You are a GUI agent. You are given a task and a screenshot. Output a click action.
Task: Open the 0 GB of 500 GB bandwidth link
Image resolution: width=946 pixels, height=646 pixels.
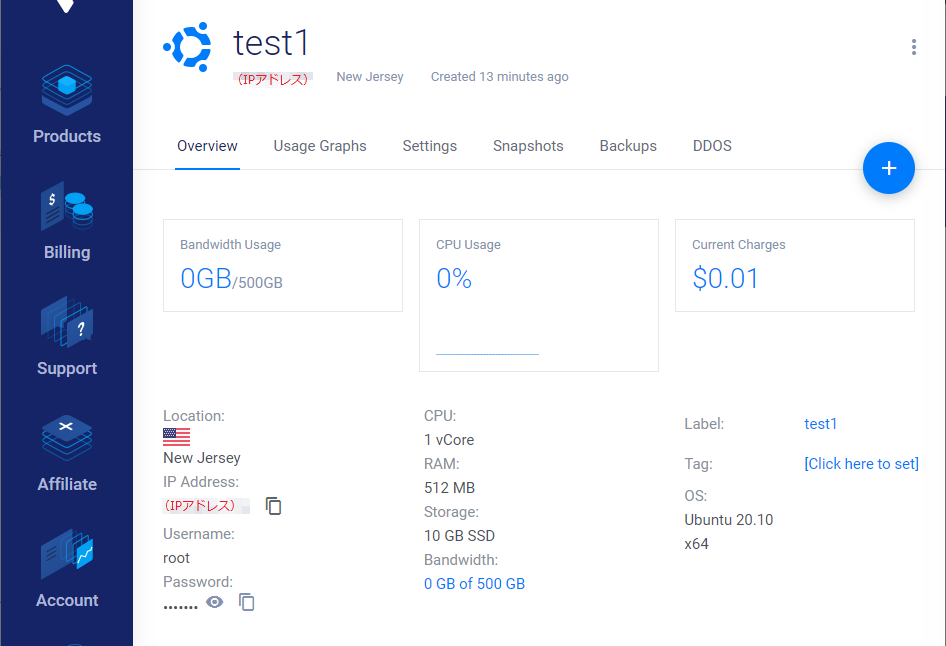point(474,584)
